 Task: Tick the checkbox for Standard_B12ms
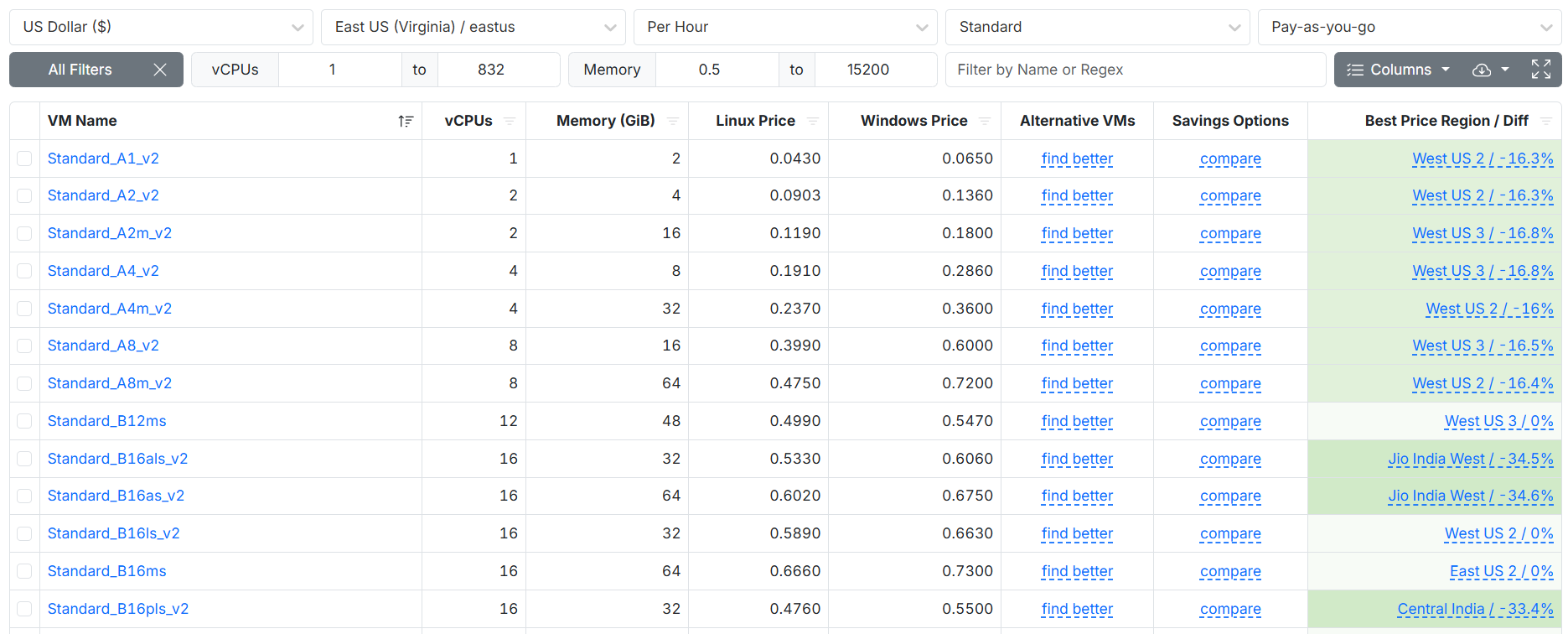tap(24, 421)
